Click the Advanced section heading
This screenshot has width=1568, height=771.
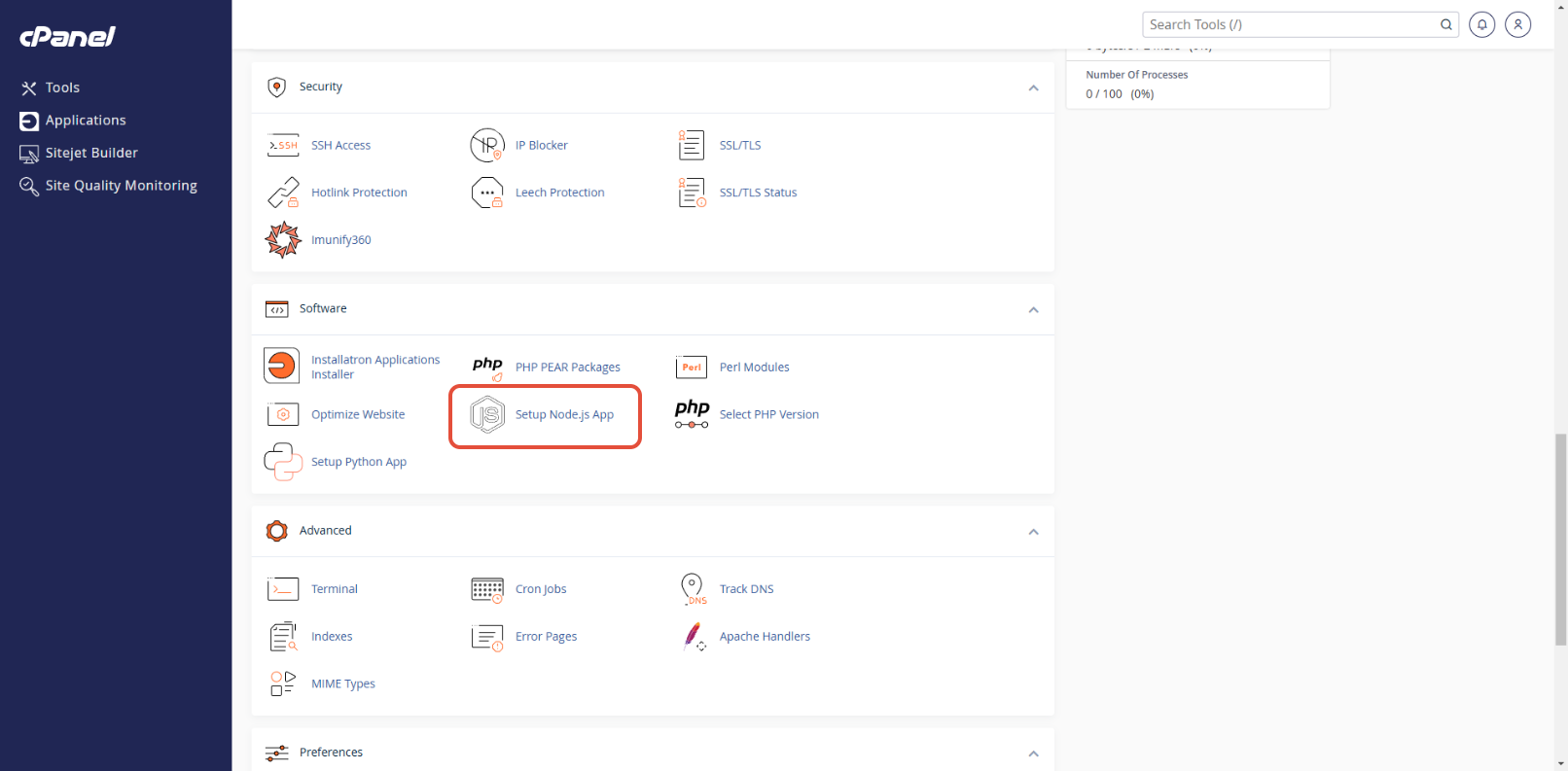coord(326,530)
